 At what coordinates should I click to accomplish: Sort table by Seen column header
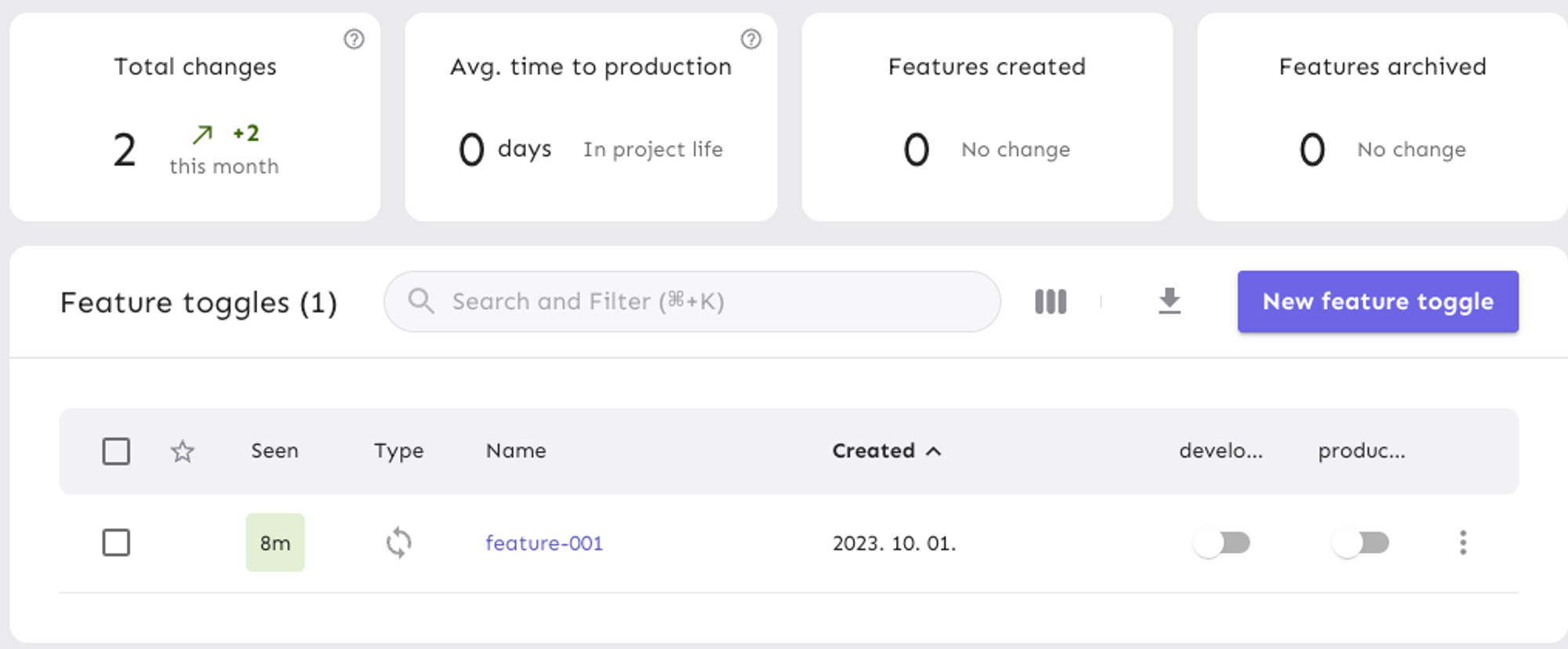click(274, 451)
